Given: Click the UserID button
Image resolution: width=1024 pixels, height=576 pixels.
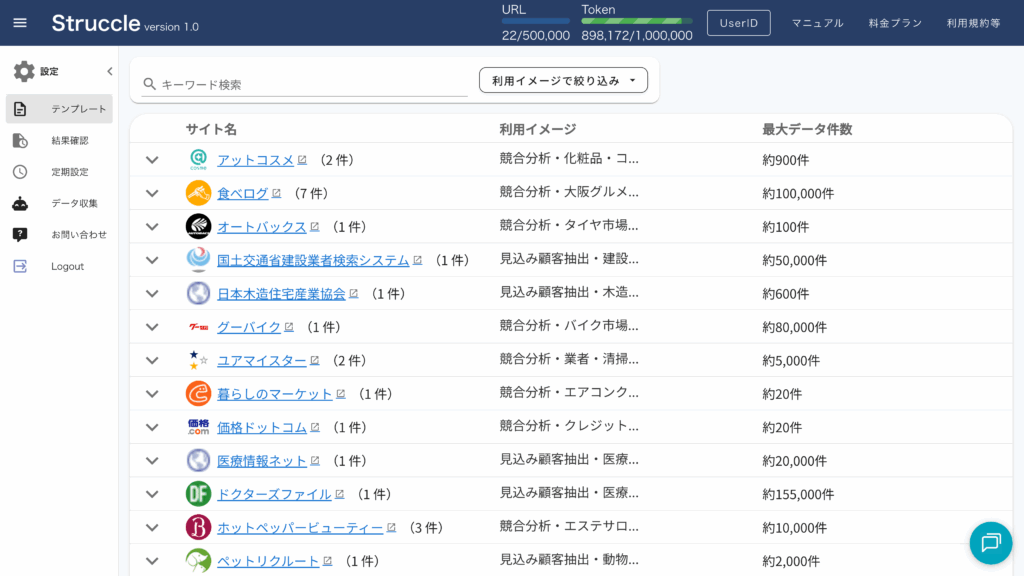Looking at the screenshot, I should (x=738, y=23).
